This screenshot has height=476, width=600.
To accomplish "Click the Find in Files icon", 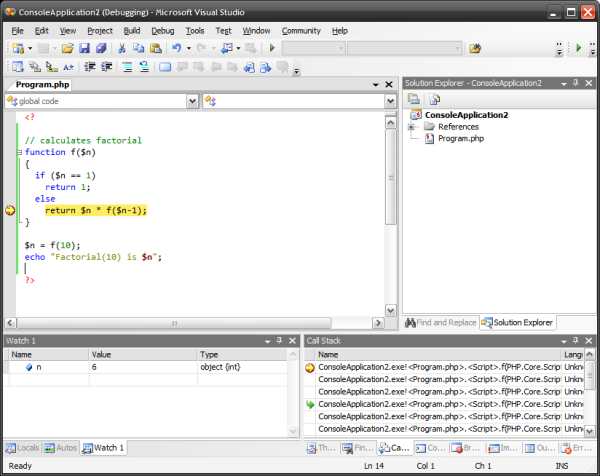I will [475, 48].
